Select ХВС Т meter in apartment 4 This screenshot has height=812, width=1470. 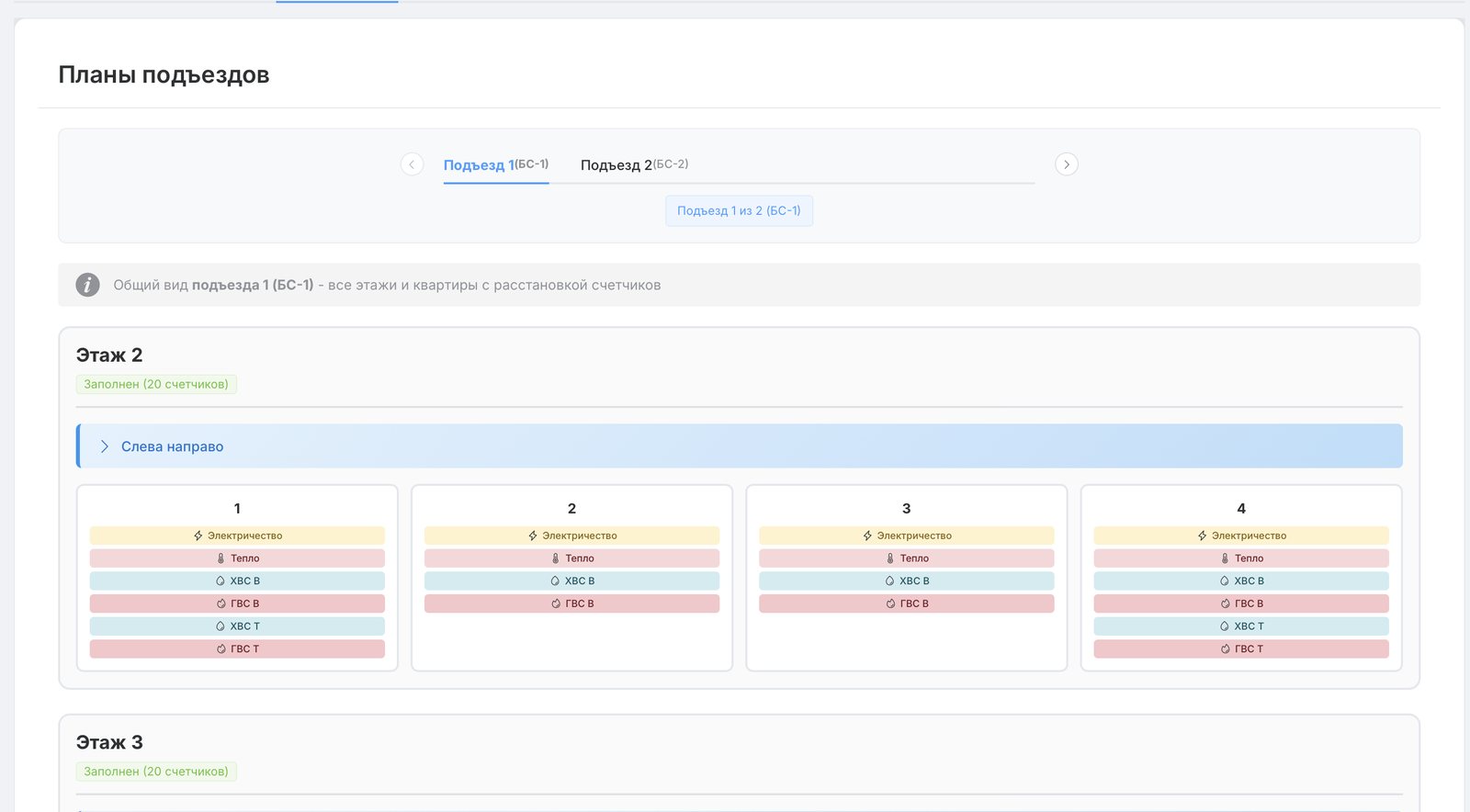click(x=1241, y=626)
